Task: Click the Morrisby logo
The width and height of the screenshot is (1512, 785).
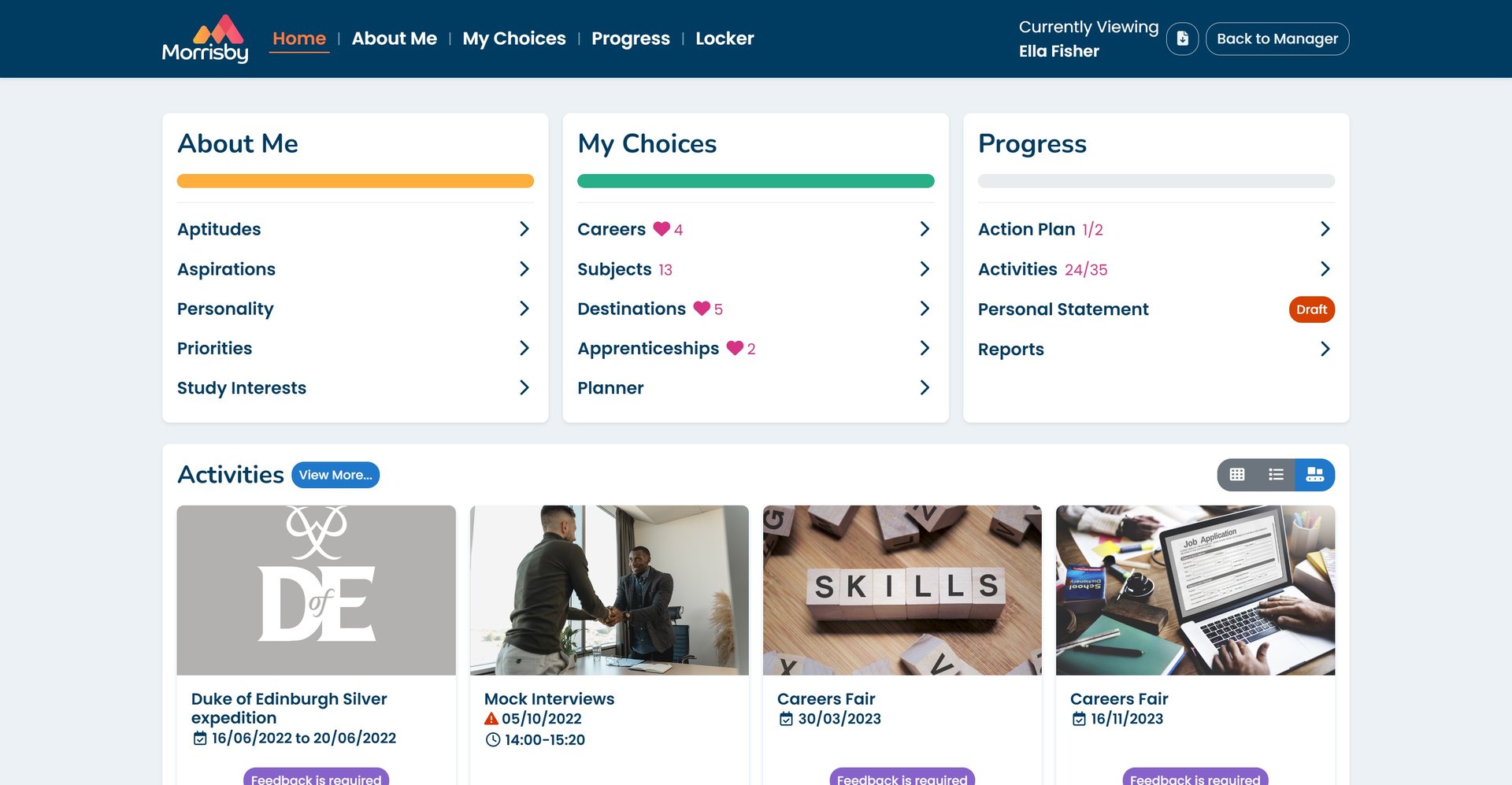Action: [x=205, y=39]
